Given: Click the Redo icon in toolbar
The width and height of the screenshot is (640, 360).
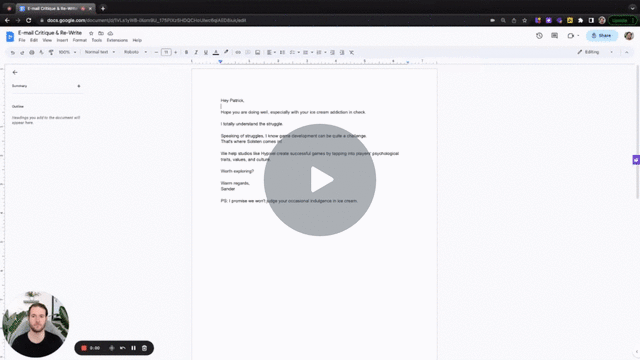Looking at the screenshot, I should [22, 52].
